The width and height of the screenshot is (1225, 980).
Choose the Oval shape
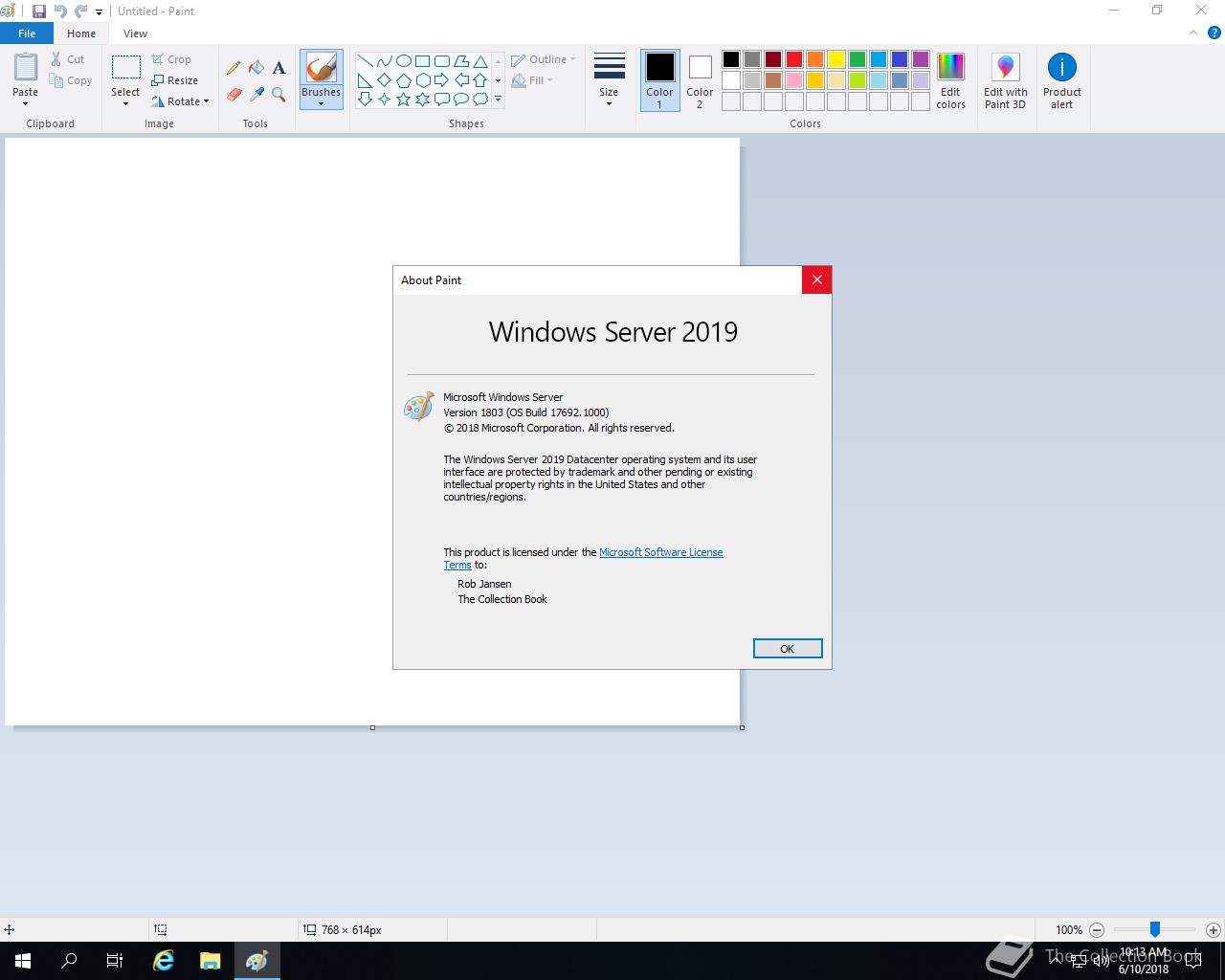pyautogui.click(x=404, y=61)
